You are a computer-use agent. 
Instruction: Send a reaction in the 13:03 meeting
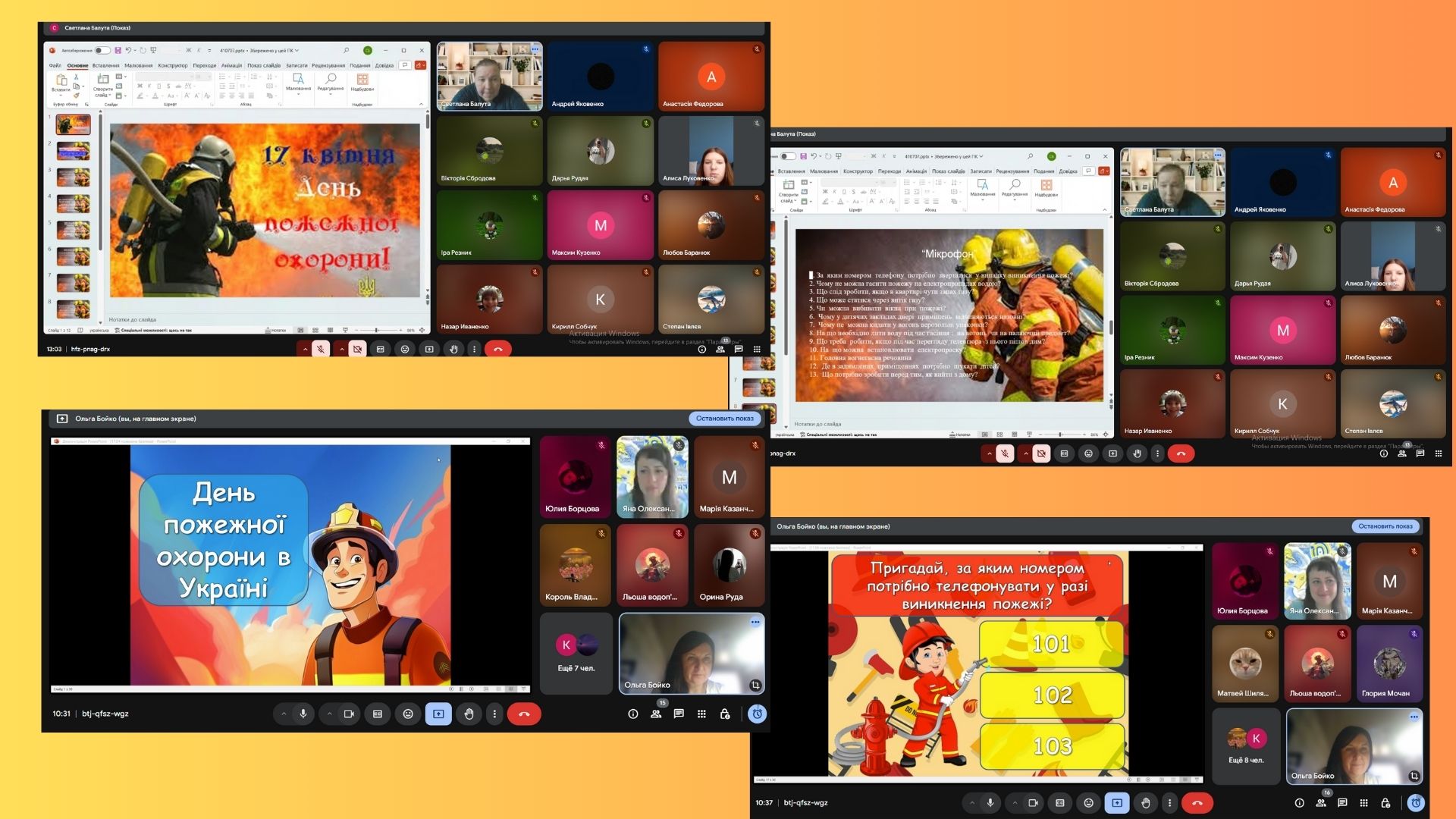[x=405, y=349]
